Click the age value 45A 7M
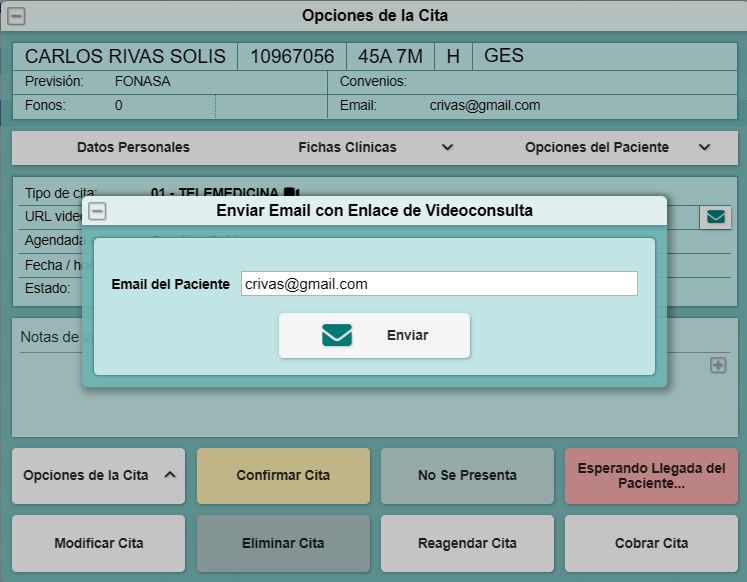 [x=390, y=56]
